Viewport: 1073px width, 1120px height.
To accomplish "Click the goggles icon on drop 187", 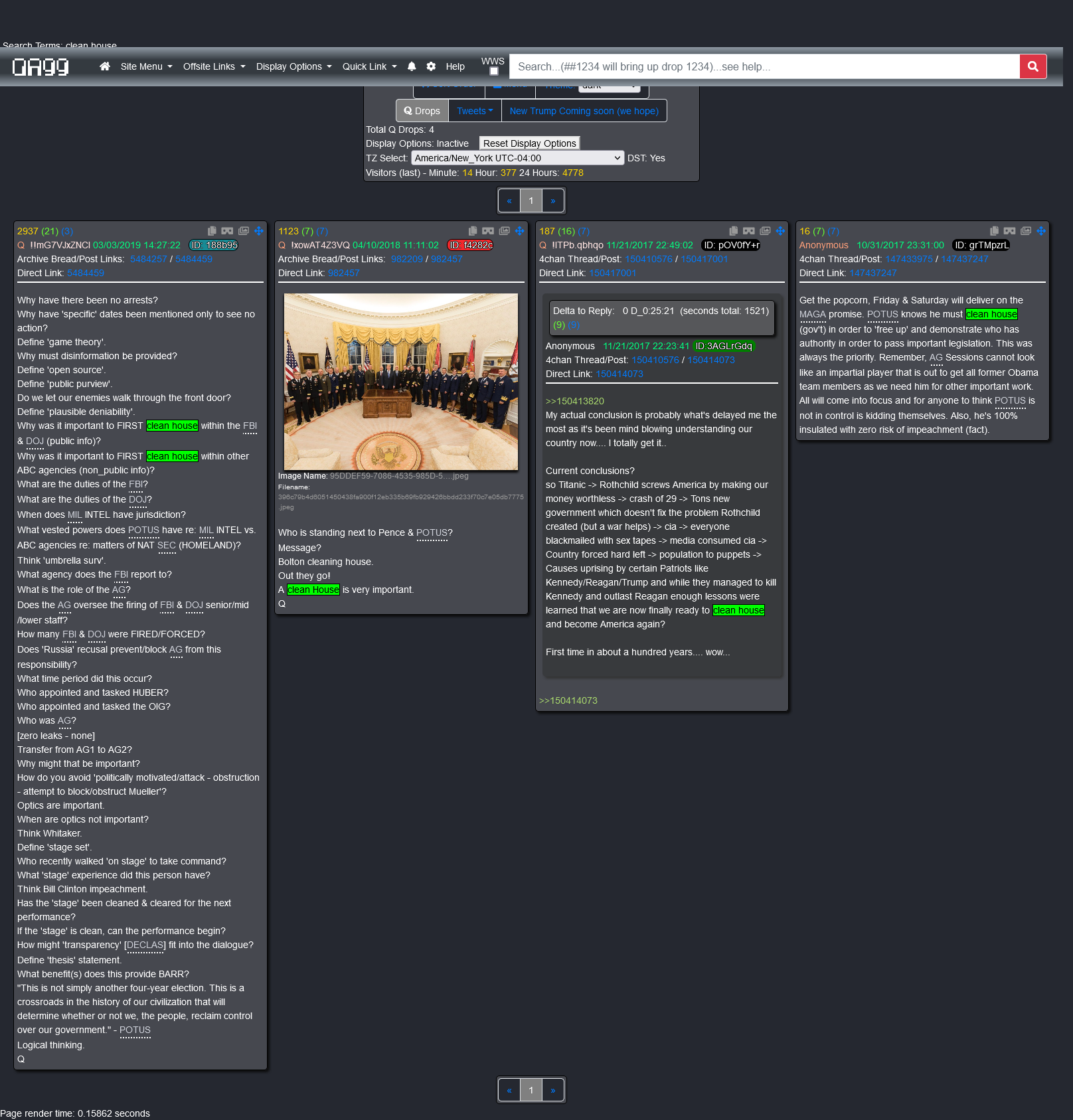I will click(749, 231).
